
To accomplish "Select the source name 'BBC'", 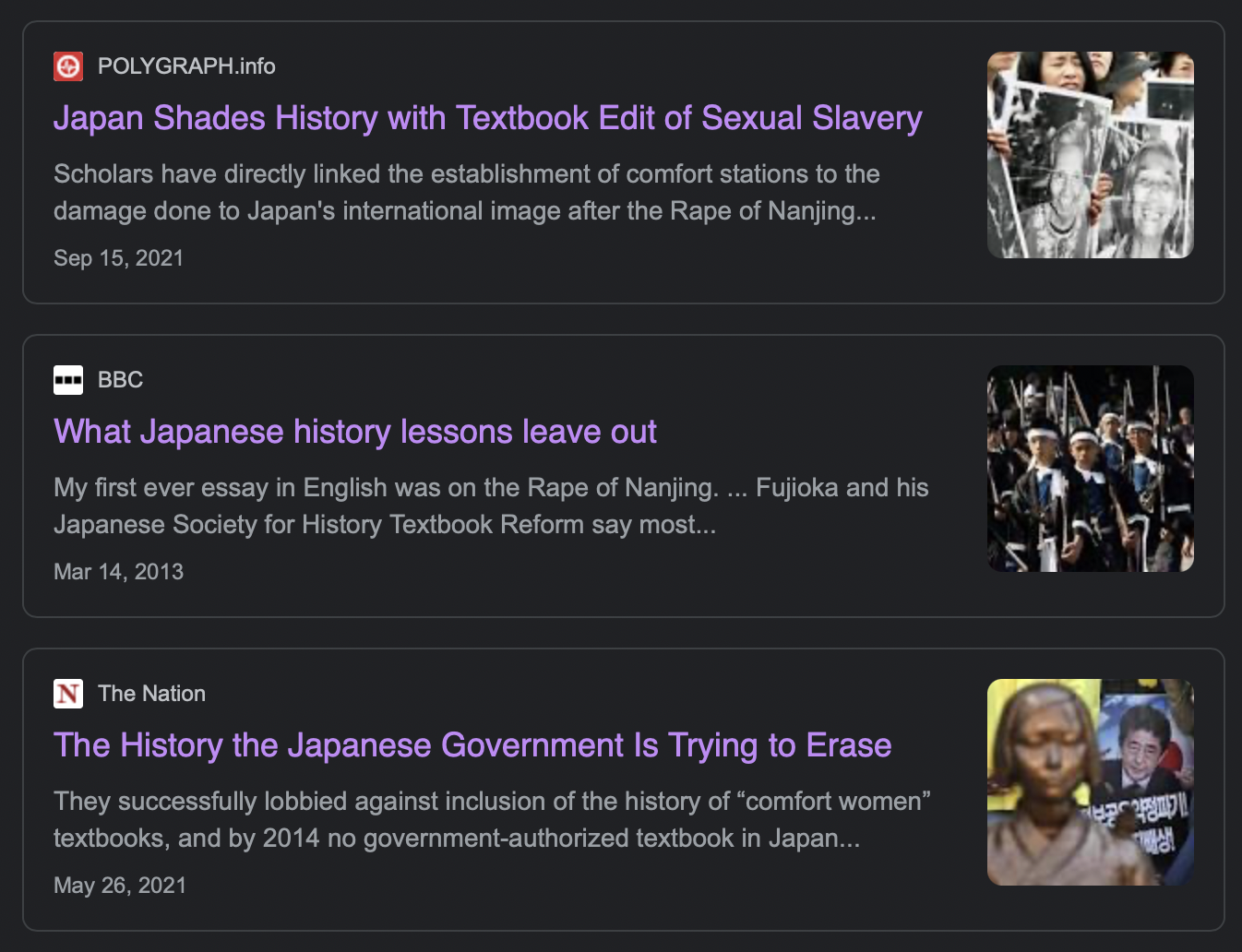I will 120,380.
